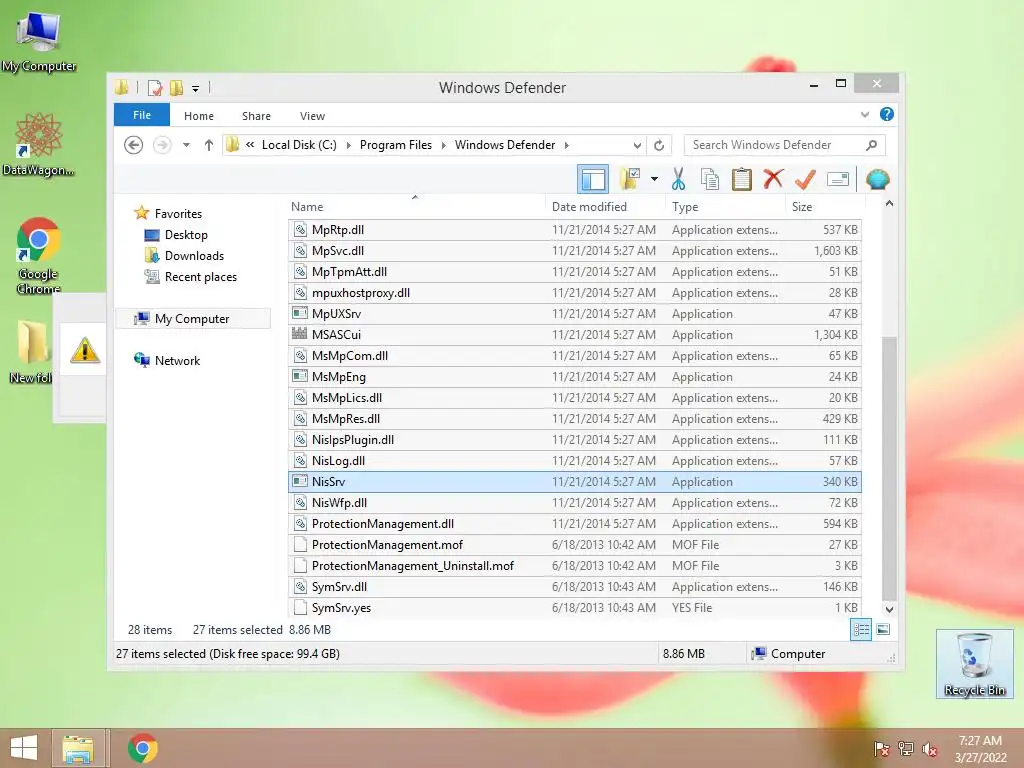
Task: Click Program Files breadcrumb
Action: [x=396, y=145]
